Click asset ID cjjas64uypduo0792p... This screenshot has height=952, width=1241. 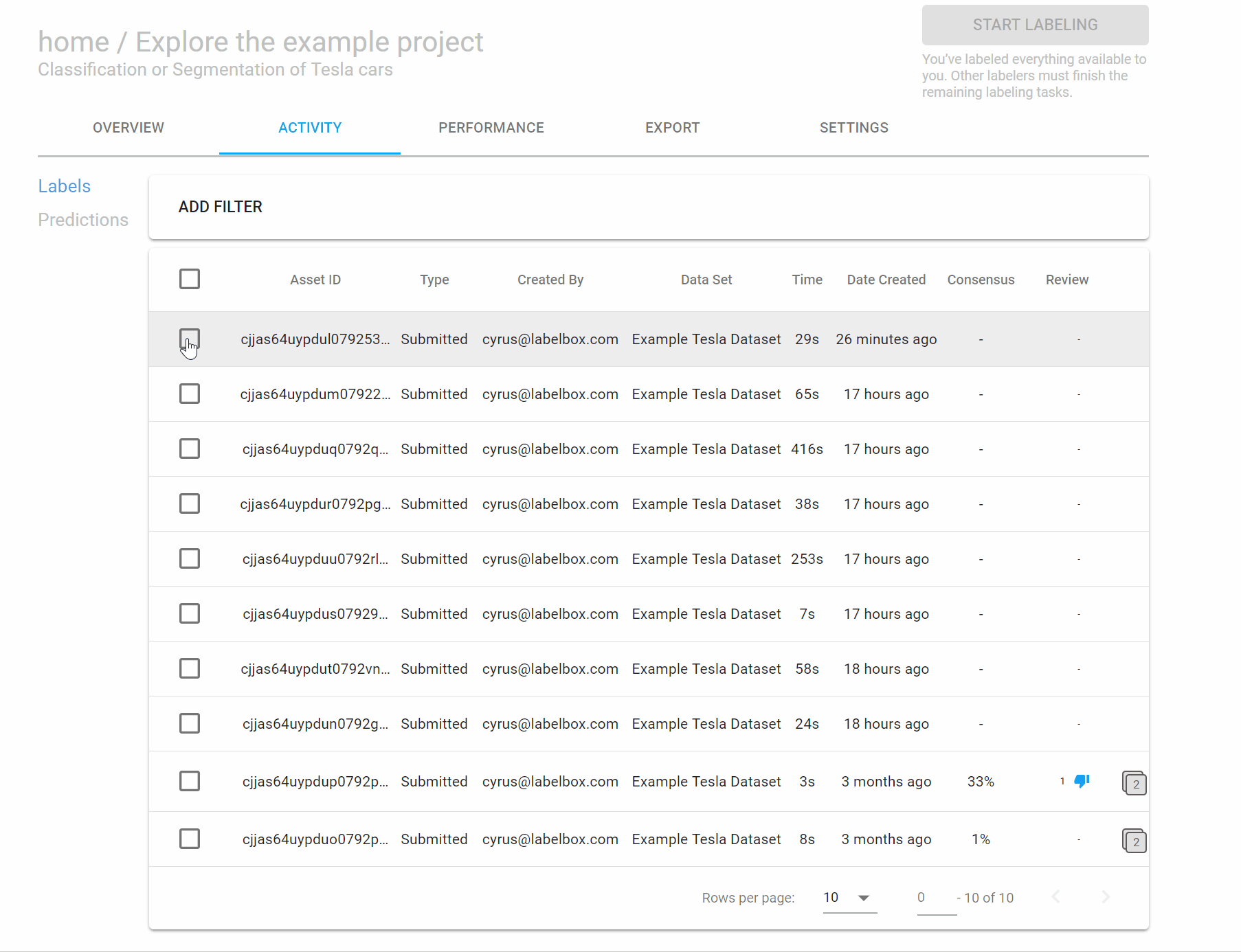tap(315, 839)
